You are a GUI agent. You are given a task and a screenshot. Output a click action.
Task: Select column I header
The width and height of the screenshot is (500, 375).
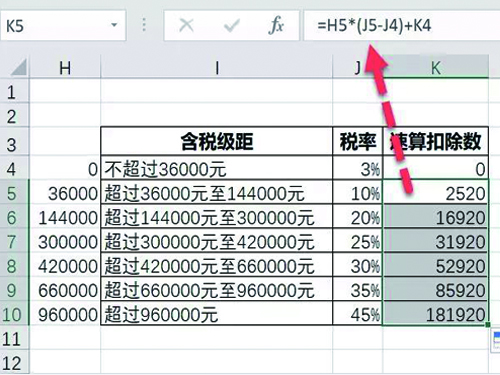(217, 68)
